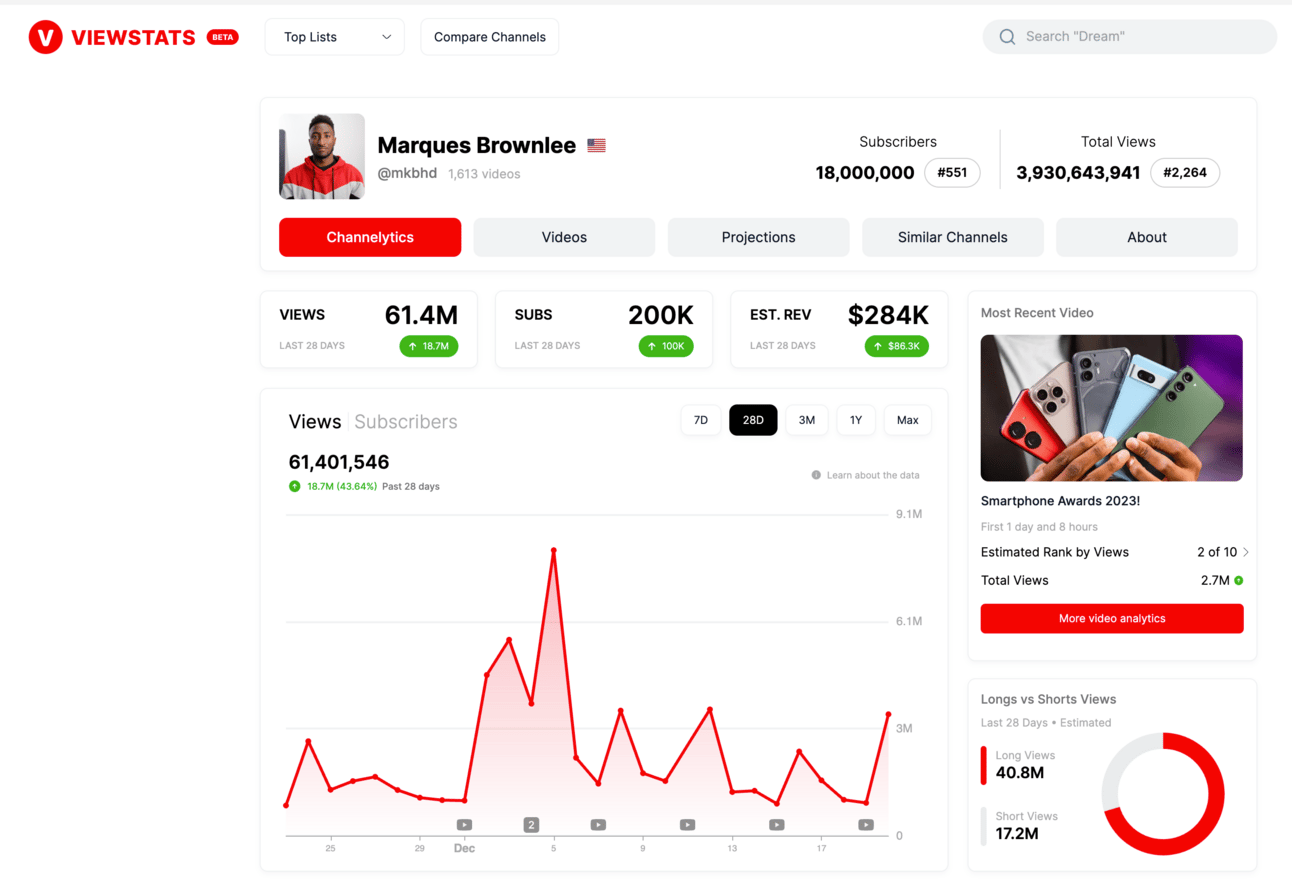This screenshot has width=1292, height=881.
Task: Click the magnifier icon in the search bar
Action: [1007, 37]
